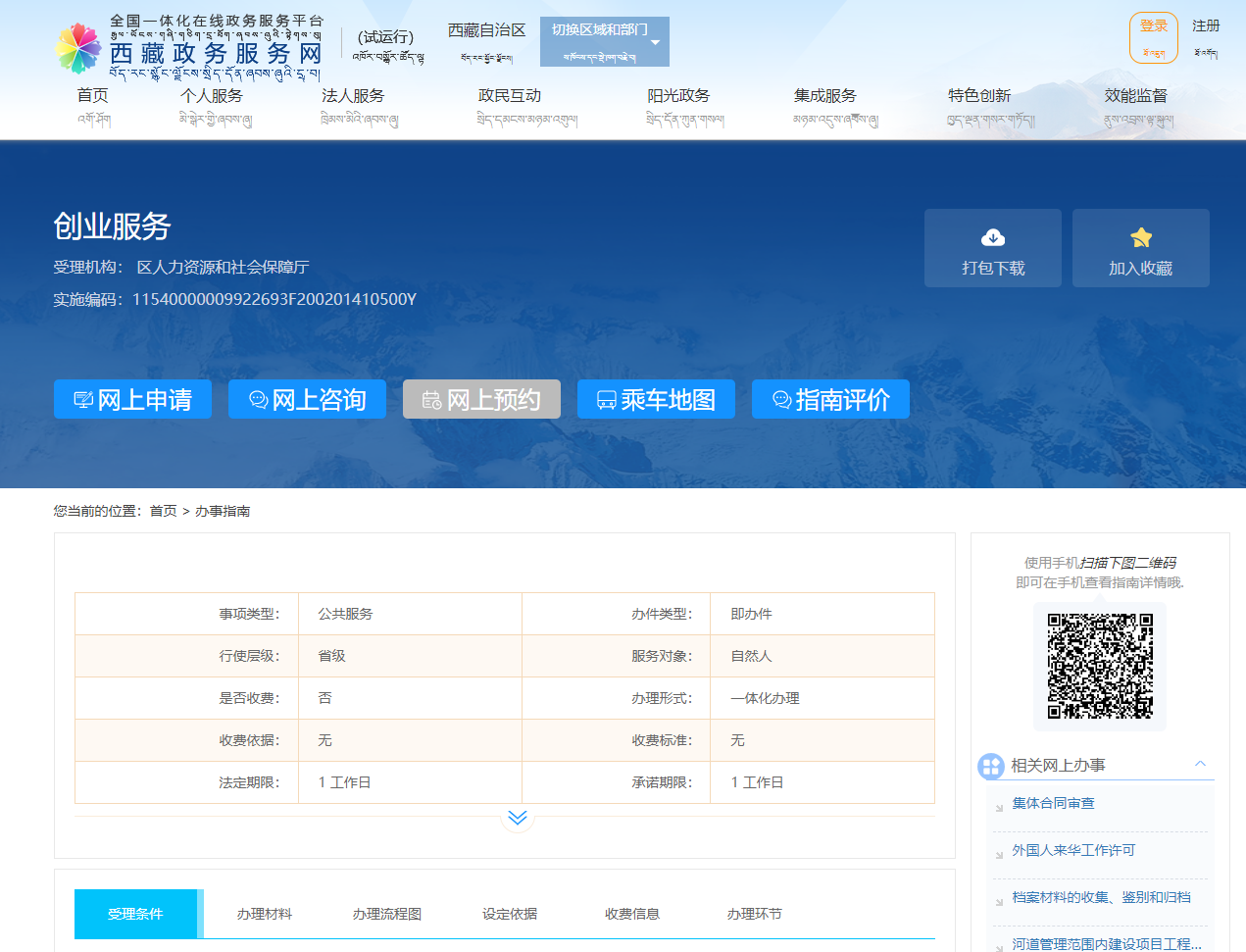Click the QR code image
Viewport: 1246px width, 952px height.
click(1100, 667)
